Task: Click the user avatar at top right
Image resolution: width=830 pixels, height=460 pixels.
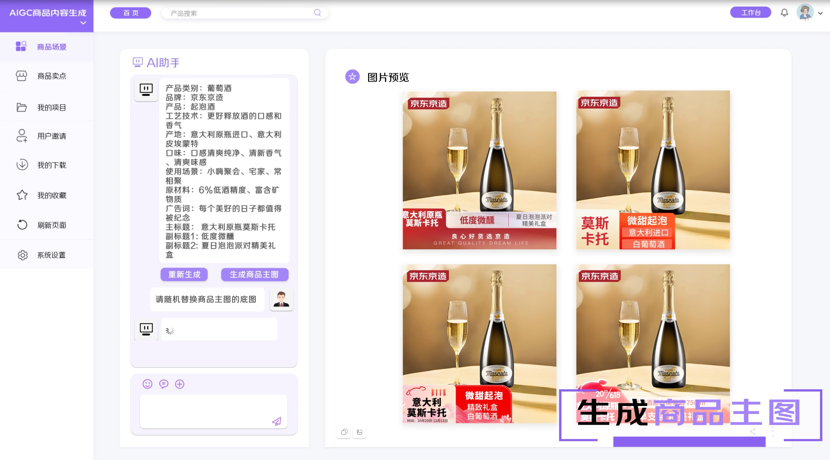Action: point(805,12)
